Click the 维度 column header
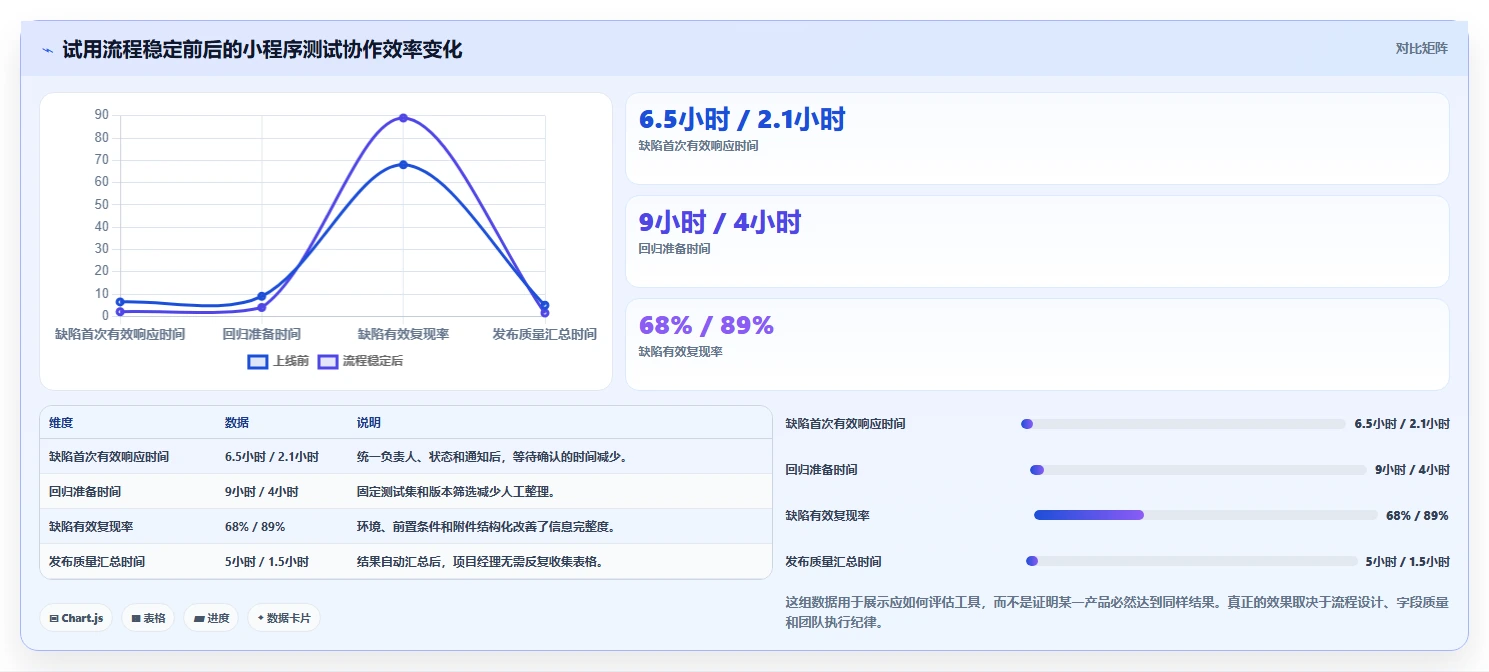The image size is (1489, 672). [x=61, y=423]
